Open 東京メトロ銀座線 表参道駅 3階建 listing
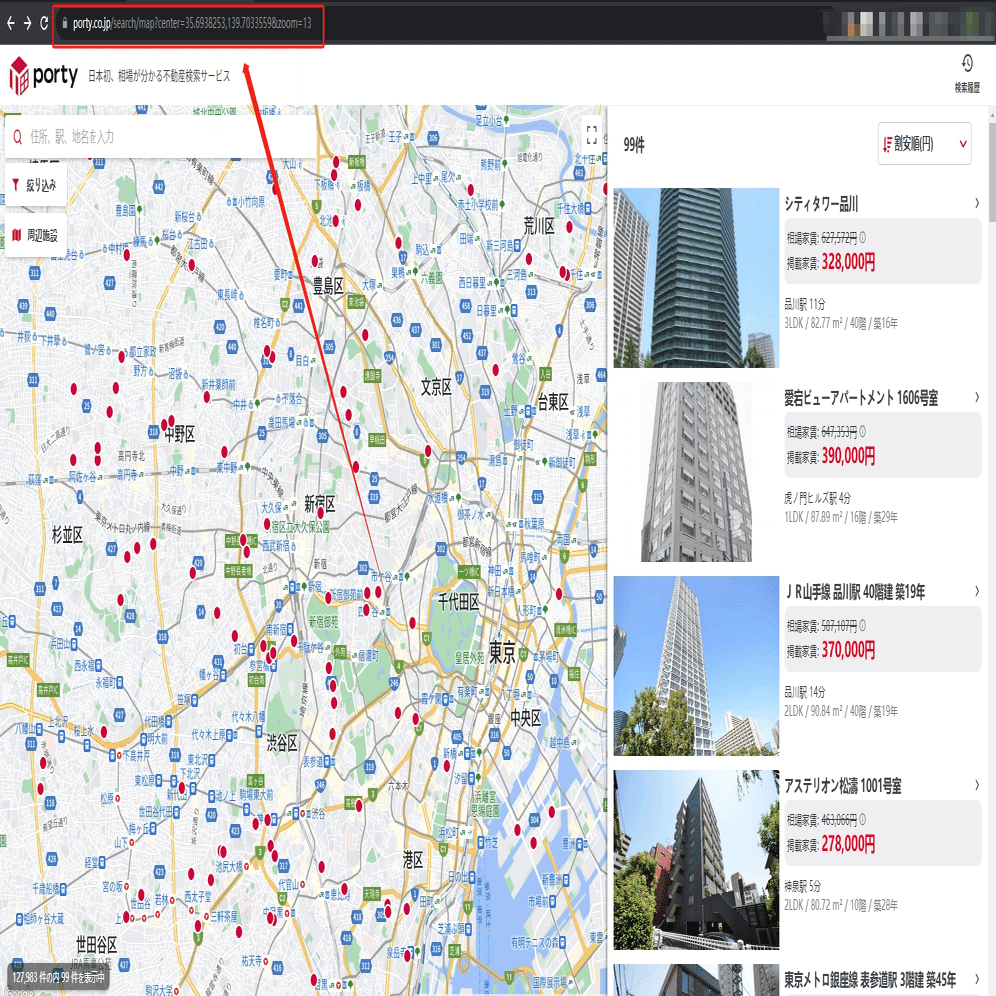Viewport: 996px width, 996px height. [x=870, y=980]
